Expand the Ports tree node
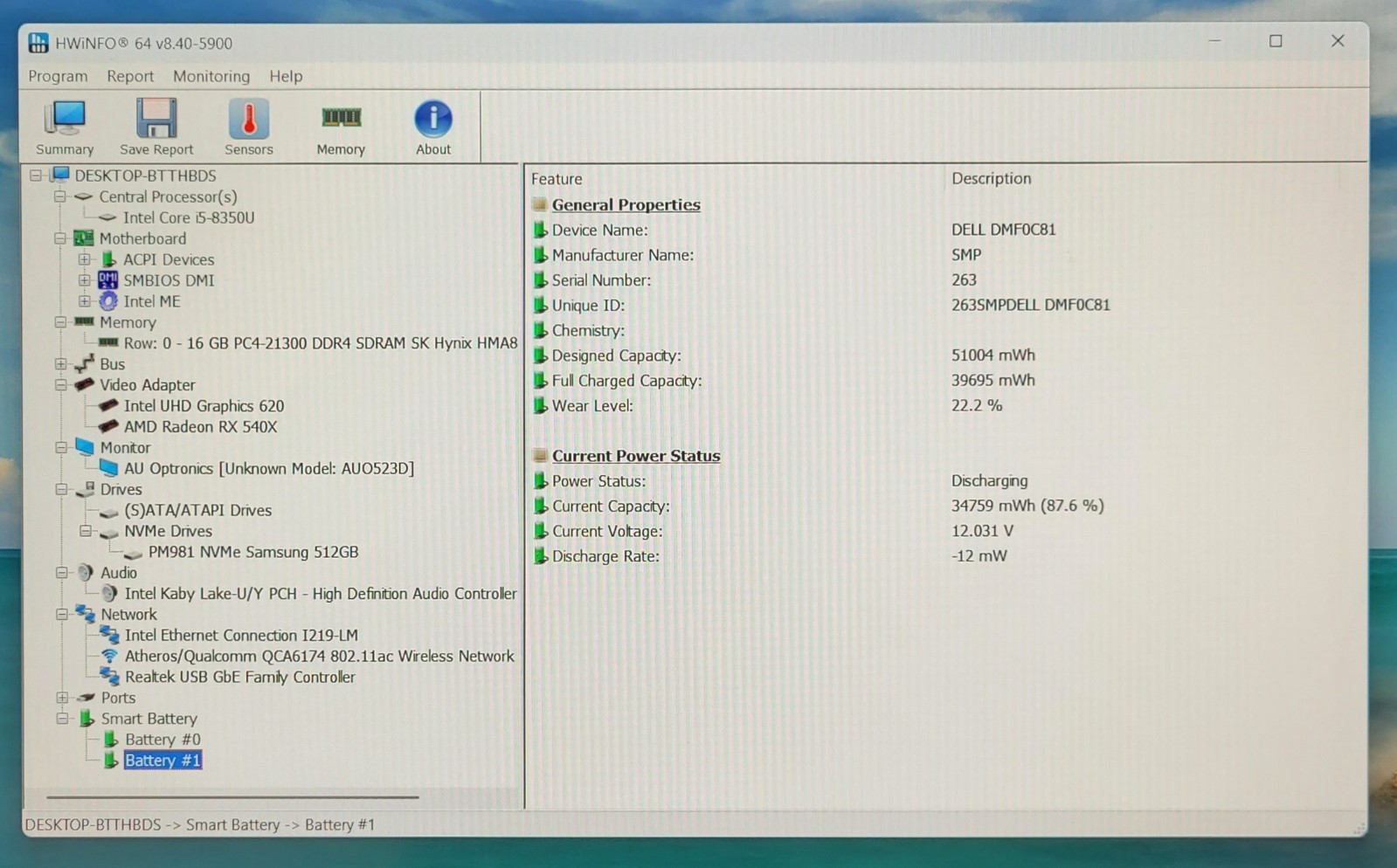Screen dimensions: 1397x868 (x=62, y=698)
